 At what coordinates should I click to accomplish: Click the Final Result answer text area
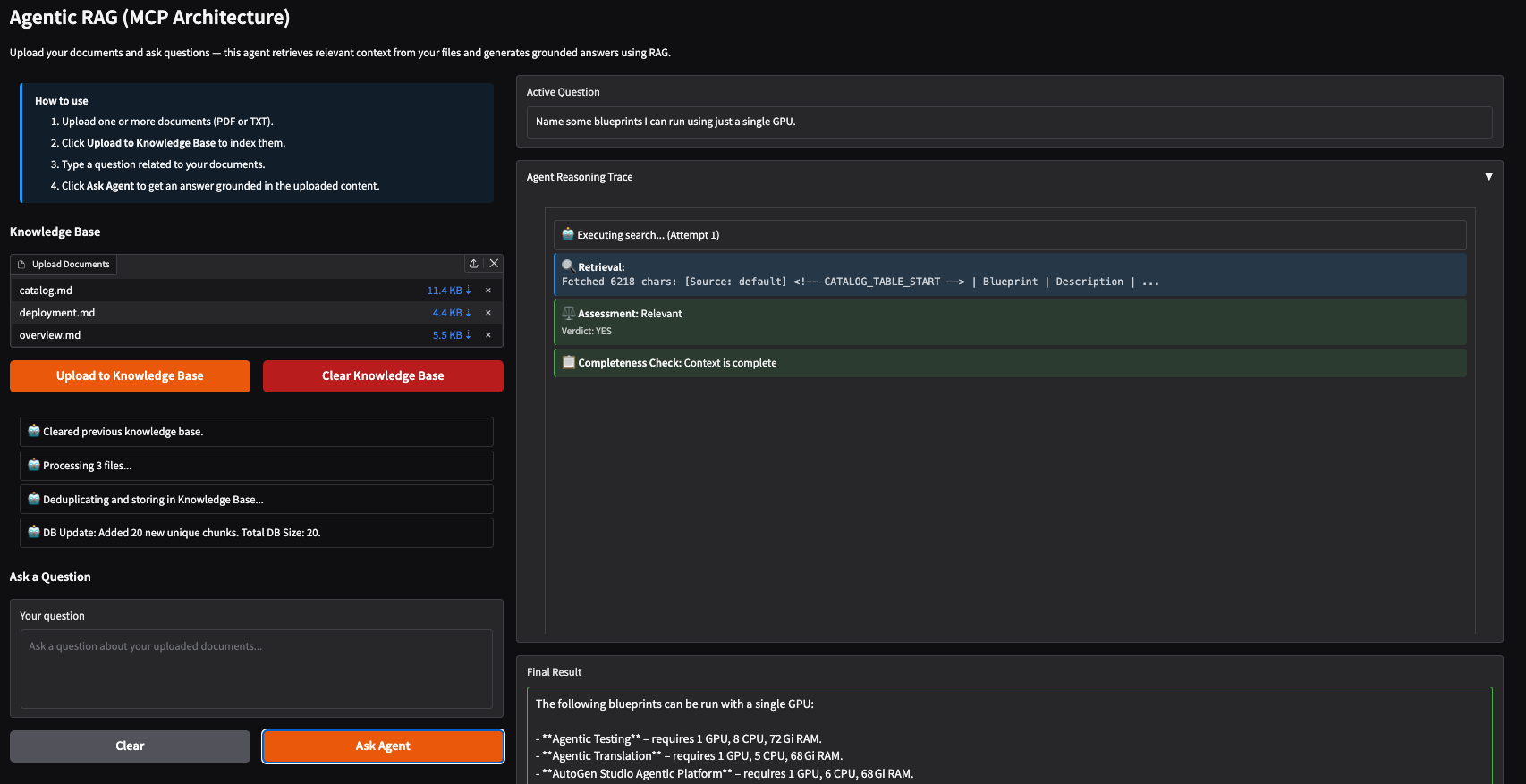[x=1009, y=736]
